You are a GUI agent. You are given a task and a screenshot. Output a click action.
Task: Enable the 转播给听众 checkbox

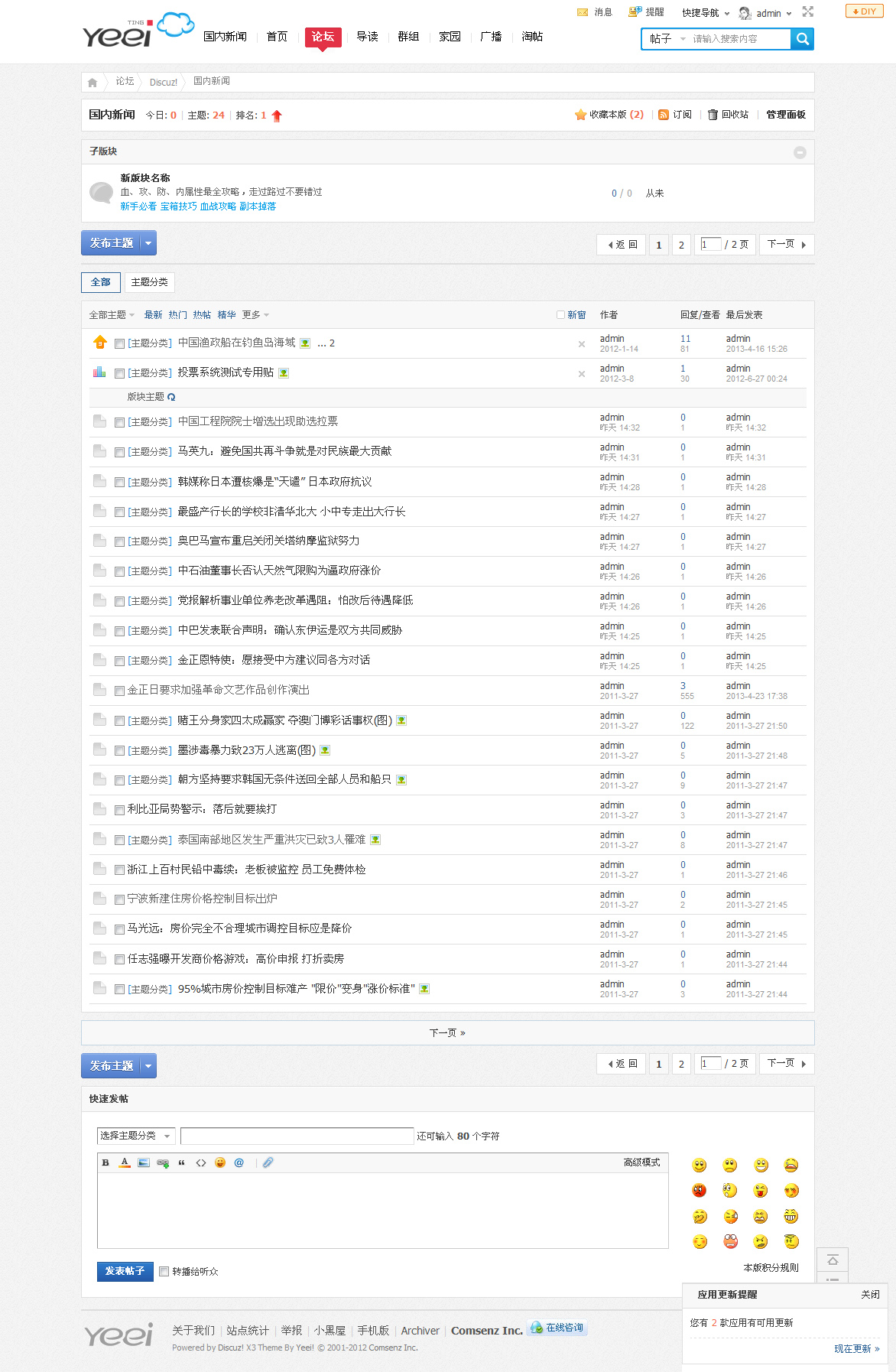(x=164, y=1271)
